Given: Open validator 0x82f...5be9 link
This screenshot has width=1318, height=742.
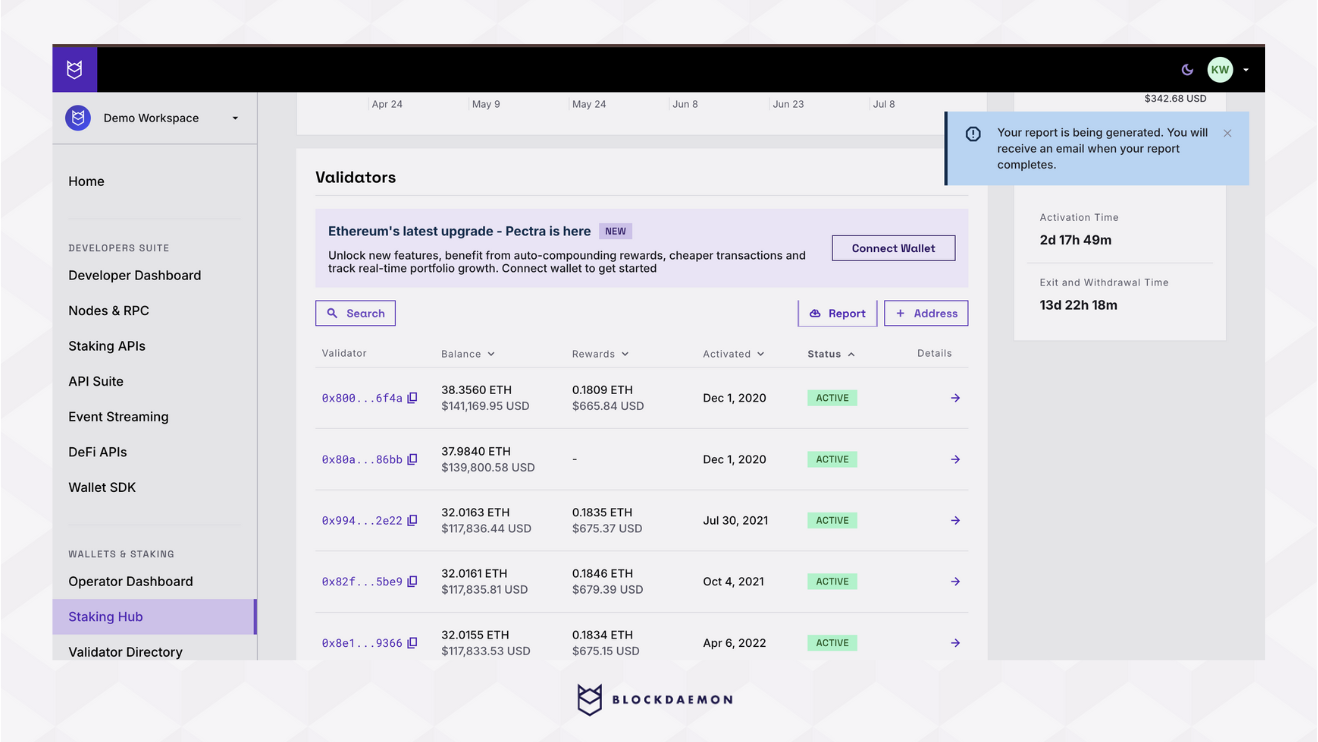Looking at the screenshot, I should pyautogui.click(x=362, y=582).
